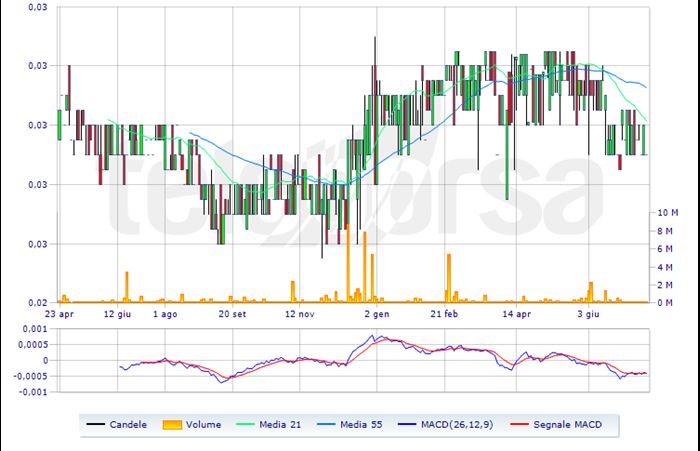This screenshot has height=451, width=700.
Task: Click the -0,0005 MACD axis label
Action: (30, 376)
